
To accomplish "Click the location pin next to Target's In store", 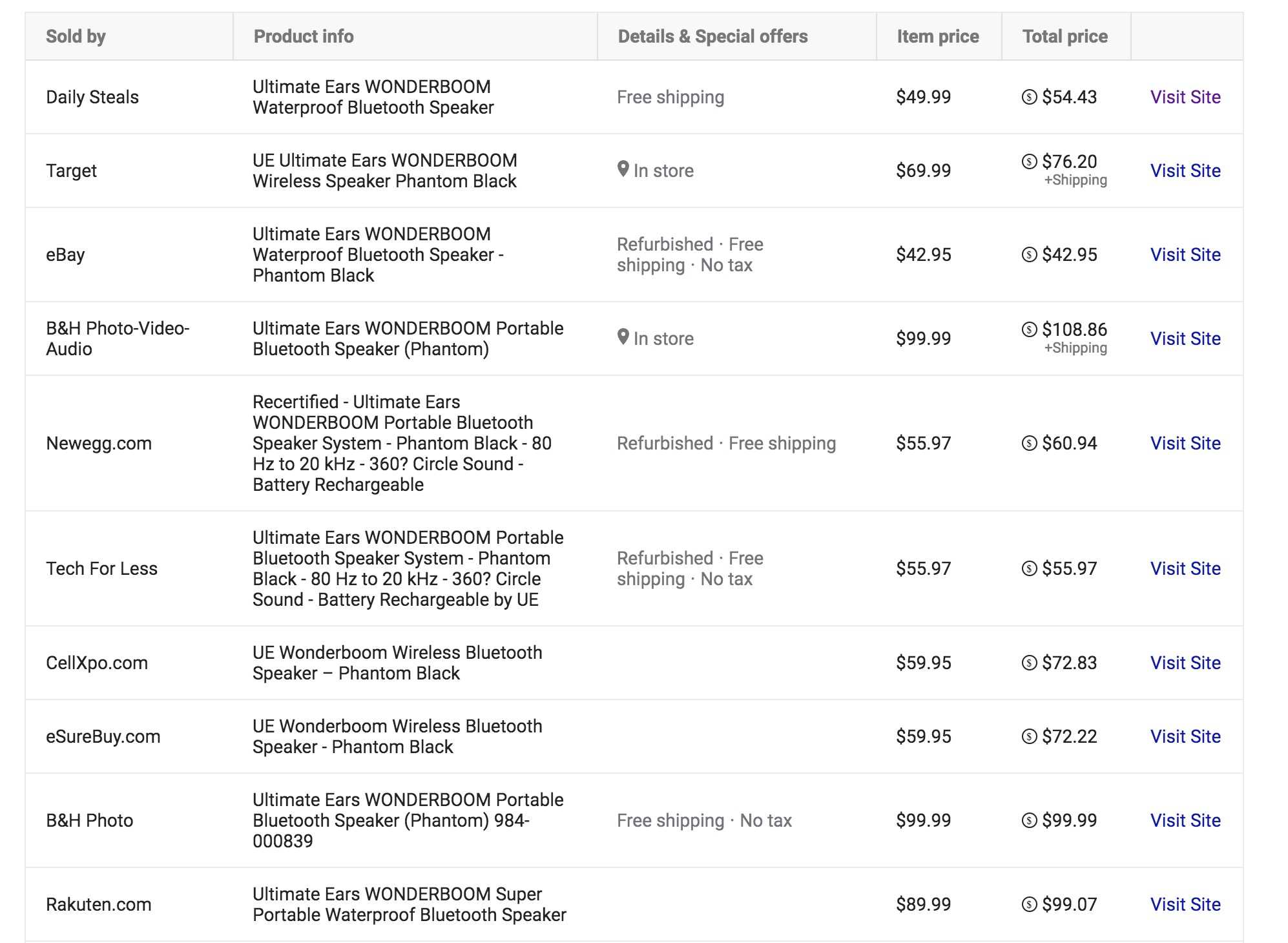I will coord(624,171).
